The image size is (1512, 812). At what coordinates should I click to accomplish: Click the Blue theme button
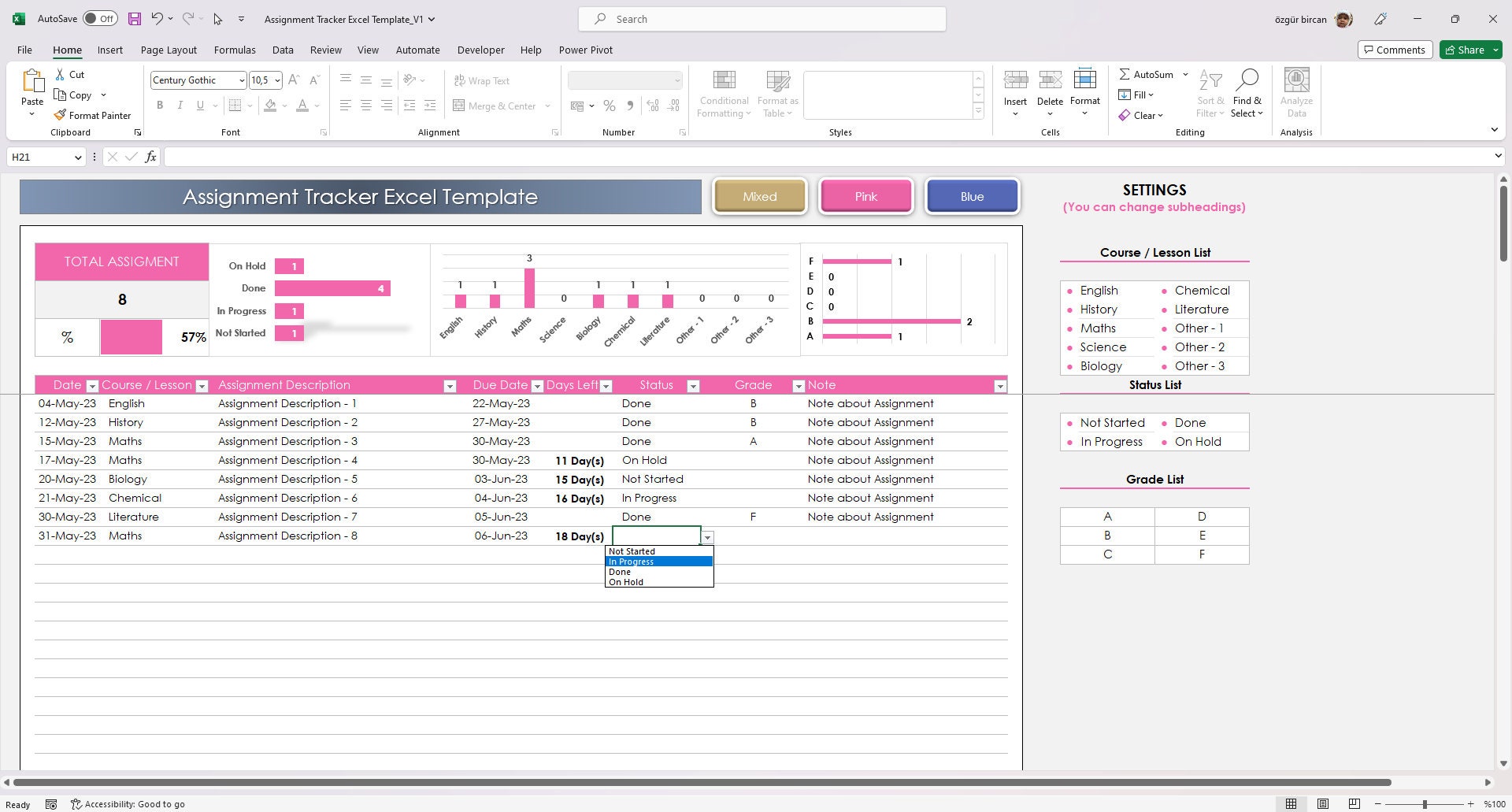click(x=972, y=196)
